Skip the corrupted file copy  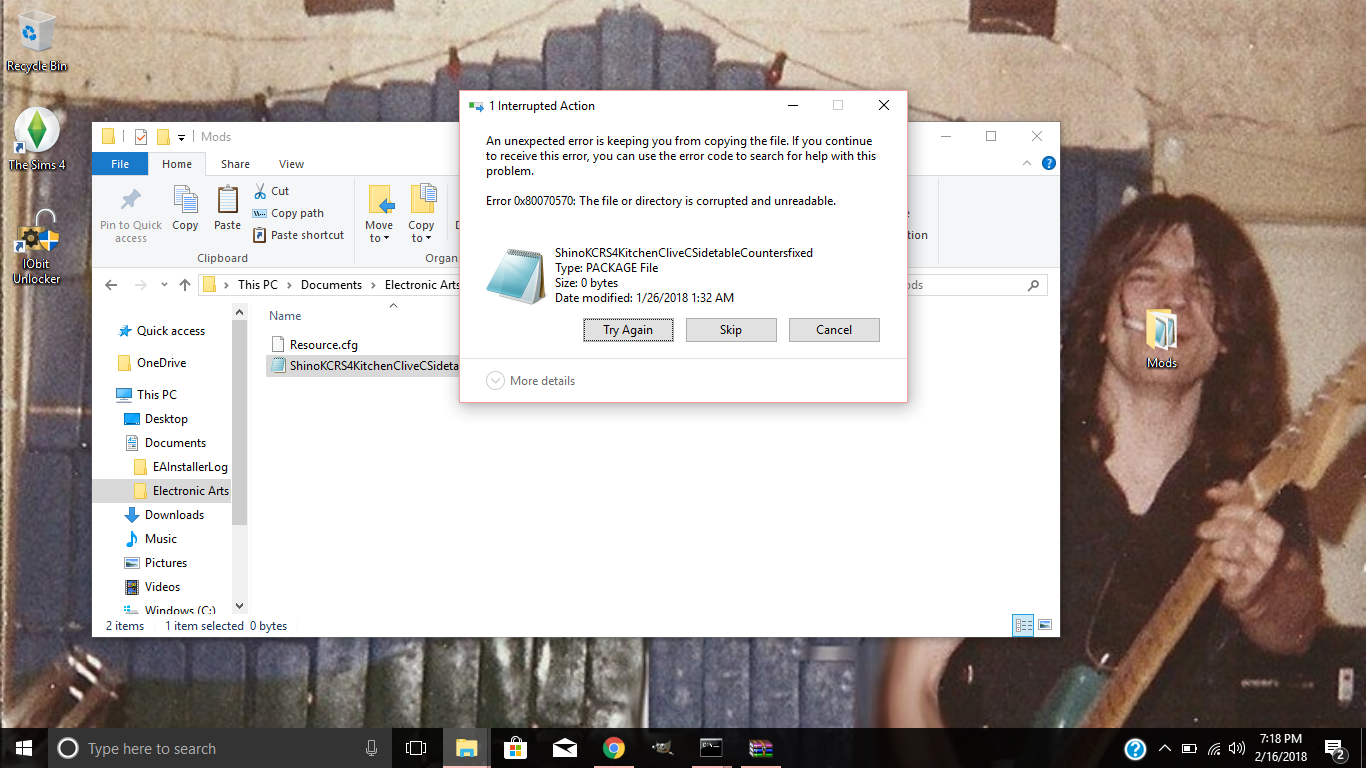tap(731, 330)
